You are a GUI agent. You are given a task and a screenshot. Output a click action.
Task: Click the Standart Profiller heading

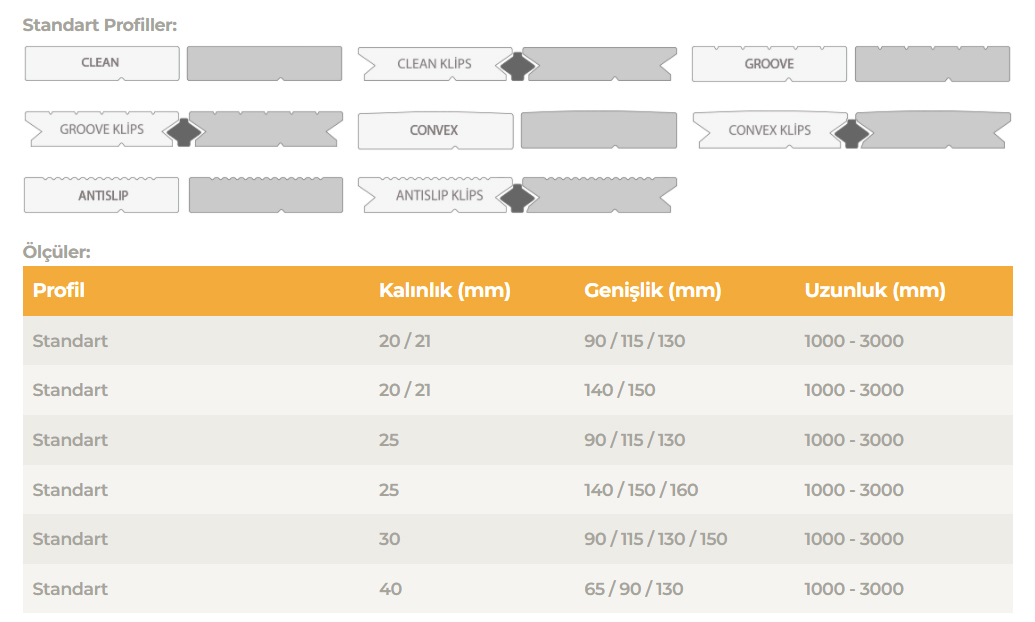[x=99, y=25]
